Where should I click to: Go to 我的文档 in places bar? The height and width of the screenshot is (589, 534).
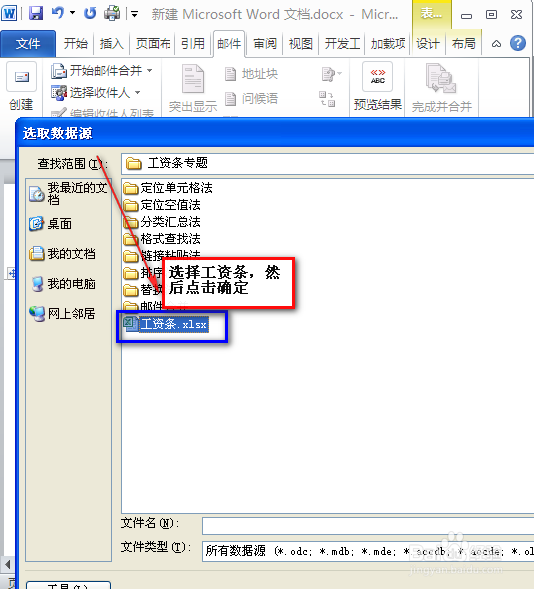[x=63, y=254]
